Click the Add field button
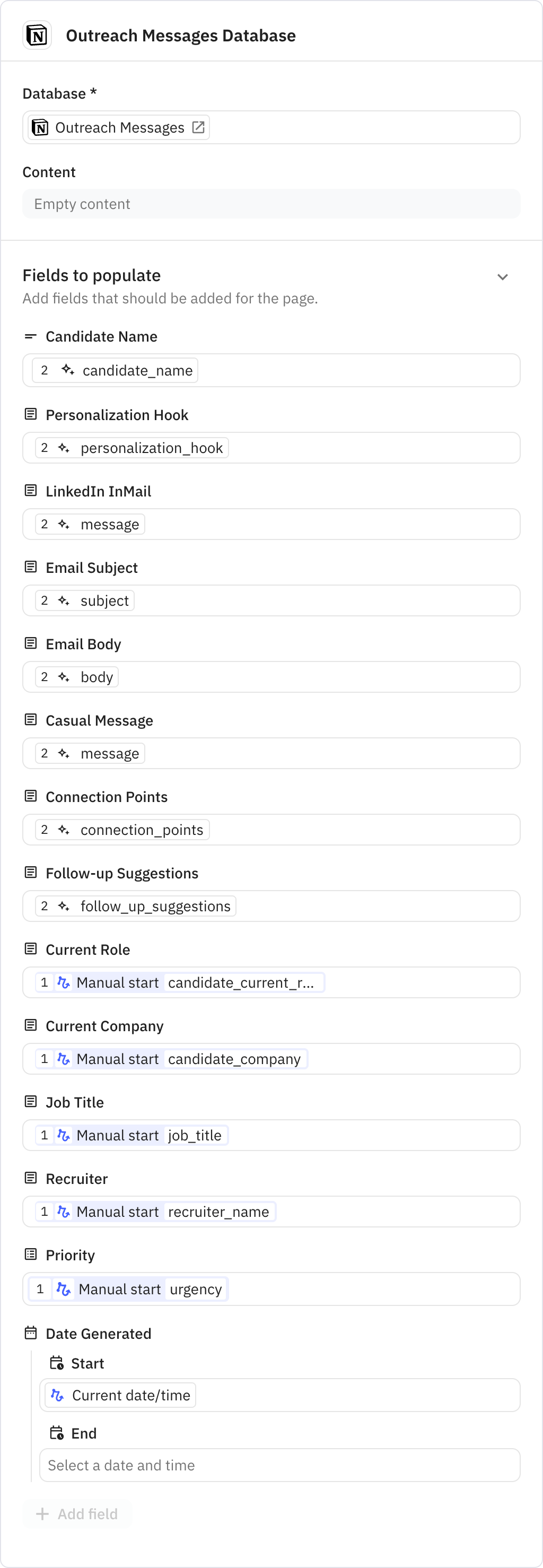 click(76, 1514)
